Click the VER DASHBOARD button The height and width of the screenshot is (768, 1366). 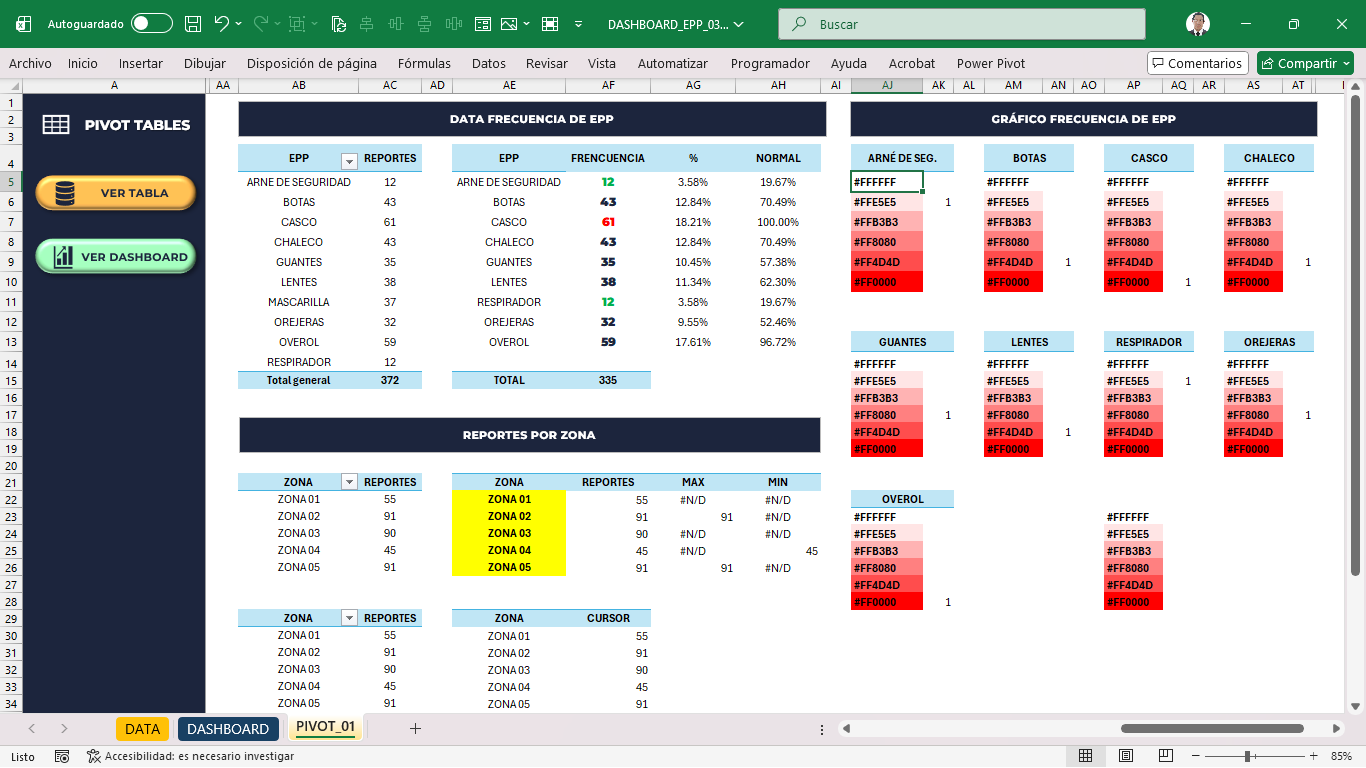(x=116, y=257)
